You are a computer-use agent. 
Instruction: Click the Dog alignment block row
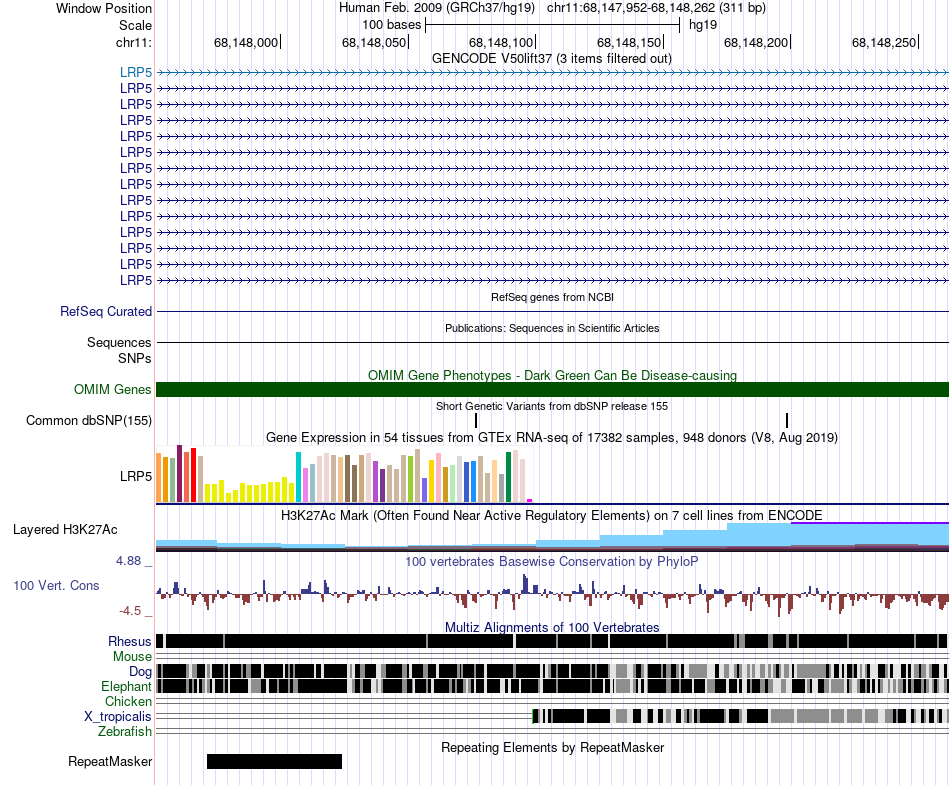[x=552, y=671]
